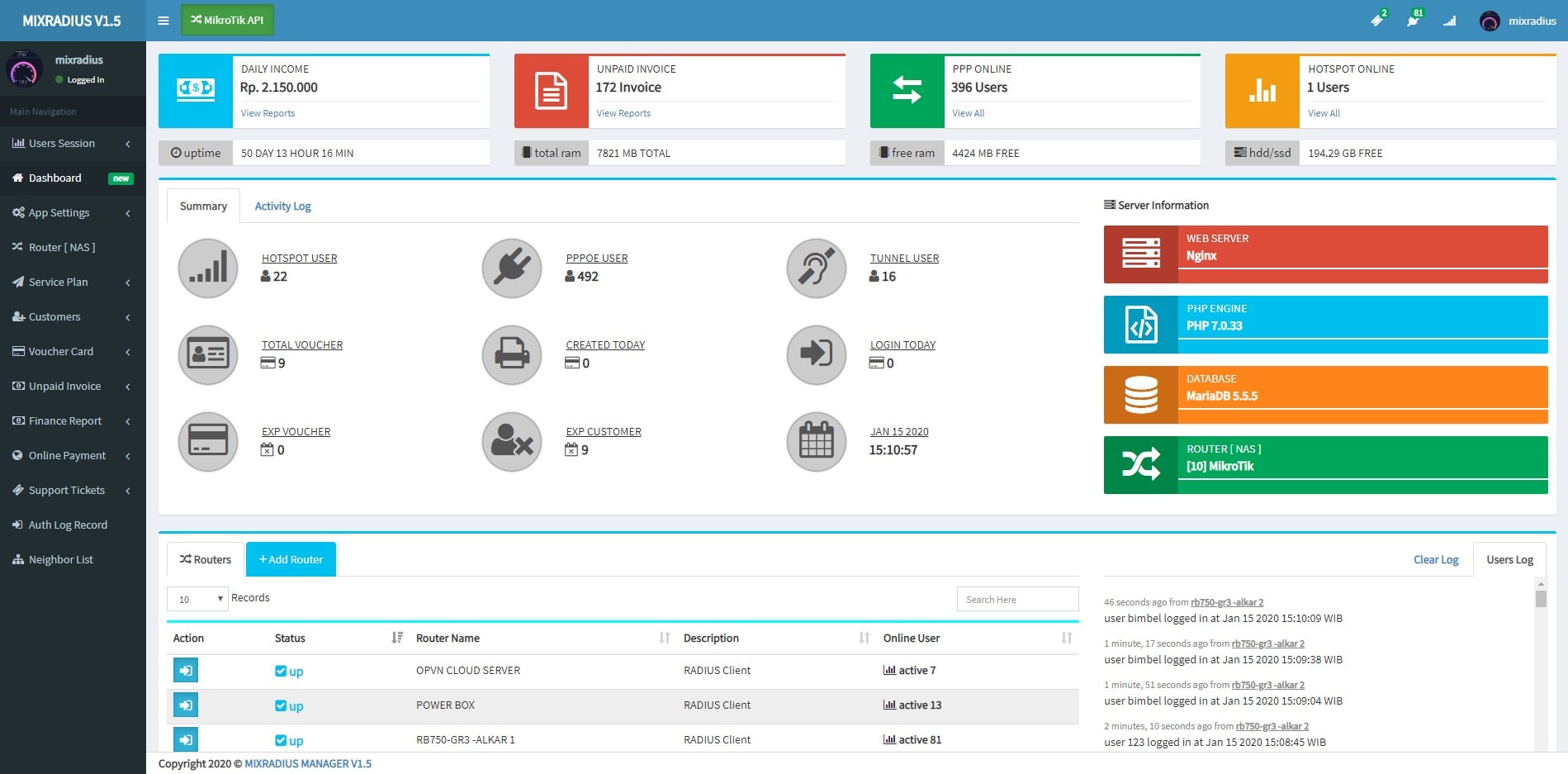Click the Login Today sign-in icon
This screenshot has width=1568, height=774.
point(817,354)
